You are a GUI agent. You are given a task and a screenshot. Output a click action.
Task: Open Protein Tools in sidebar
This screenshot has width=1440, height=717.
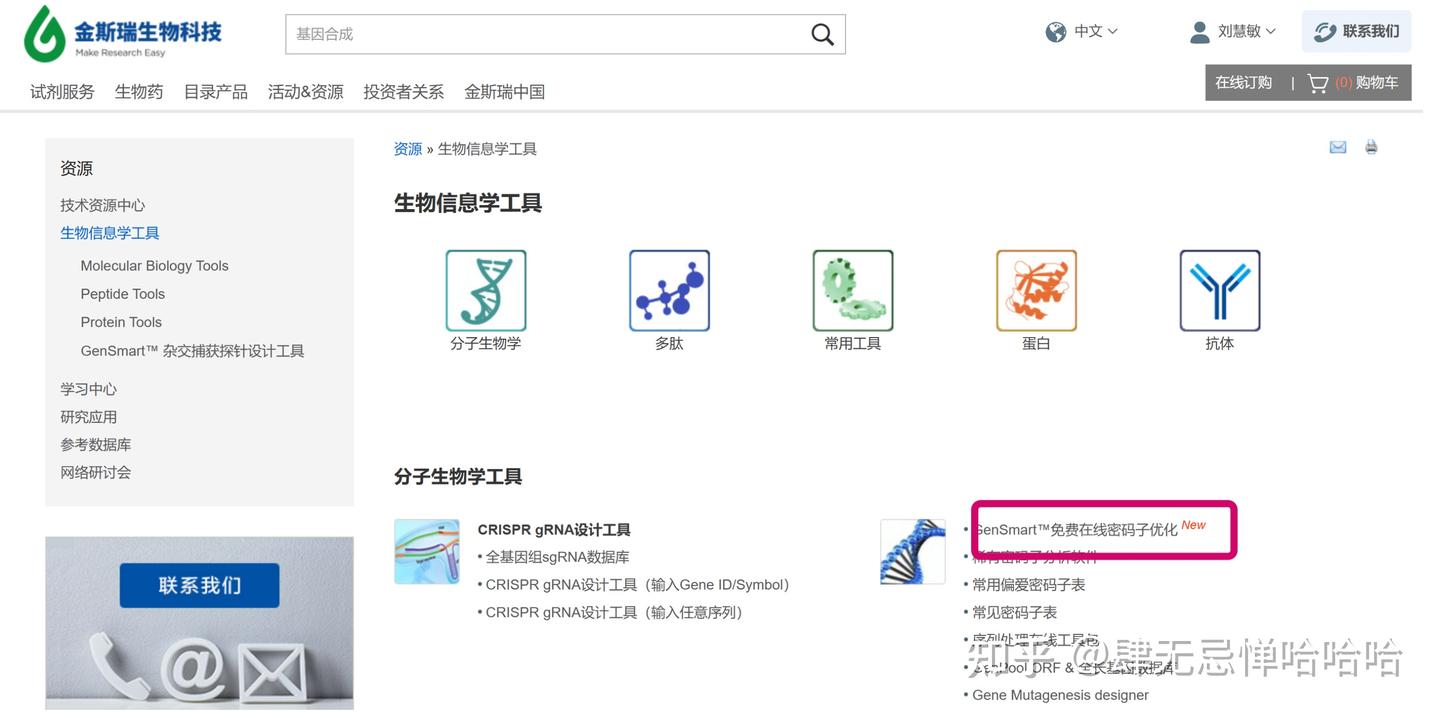(121, 322)
